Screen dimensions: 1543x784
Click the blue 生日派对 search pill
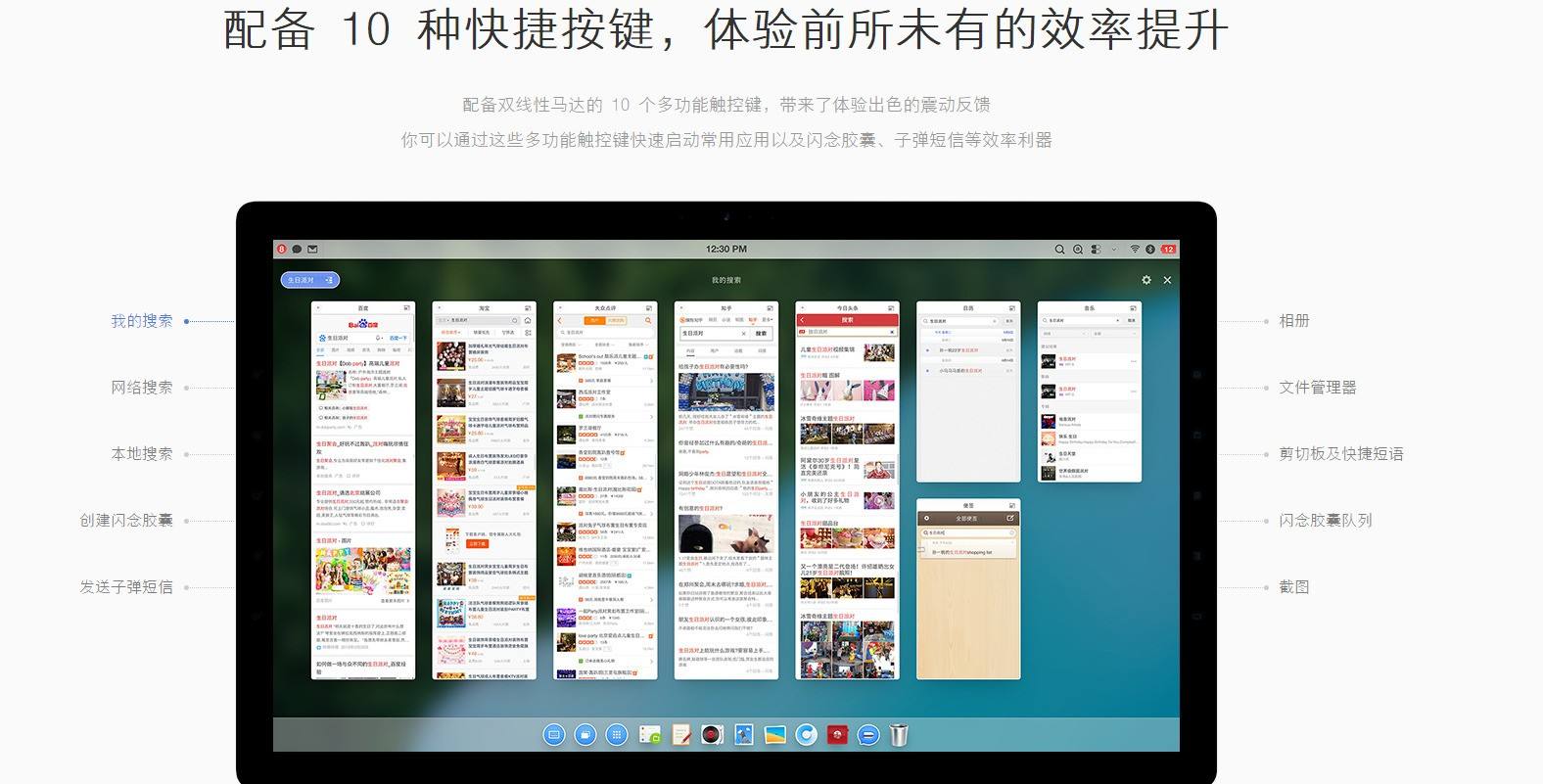click(309, 280)
